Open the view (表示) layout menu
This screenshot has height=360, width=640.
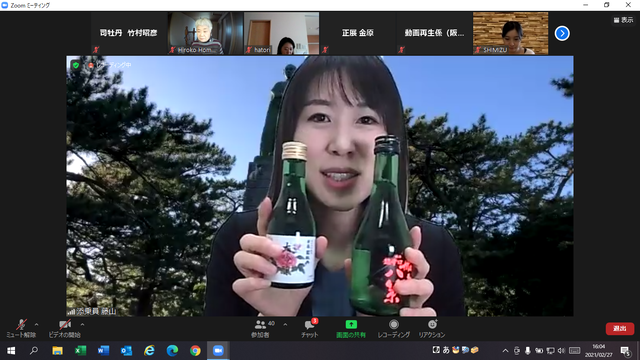click(623, 20)
